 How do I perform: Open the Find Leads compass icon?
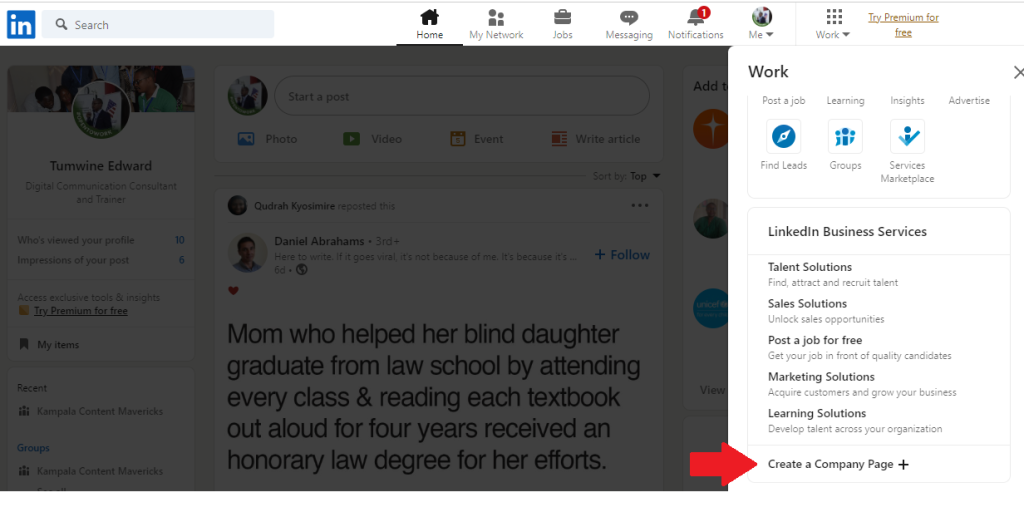784,136
